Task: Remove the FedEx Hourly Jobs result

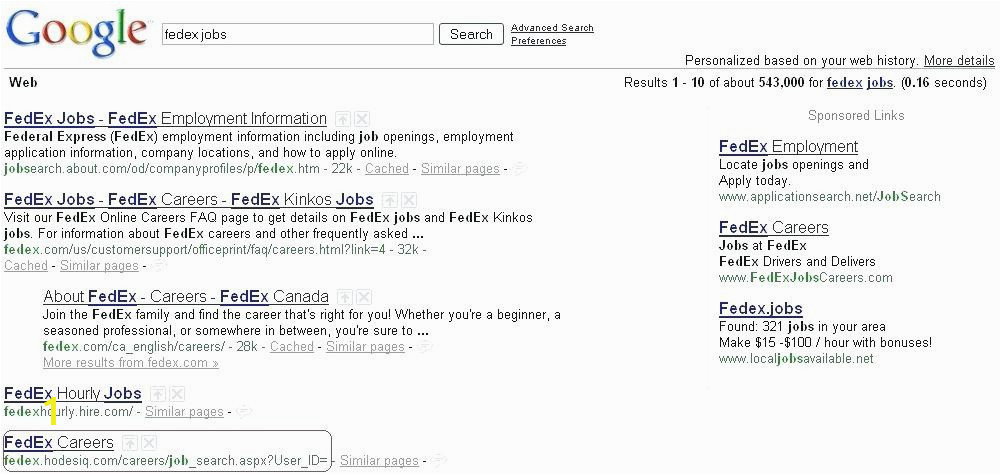Action: tap(176, 394)
